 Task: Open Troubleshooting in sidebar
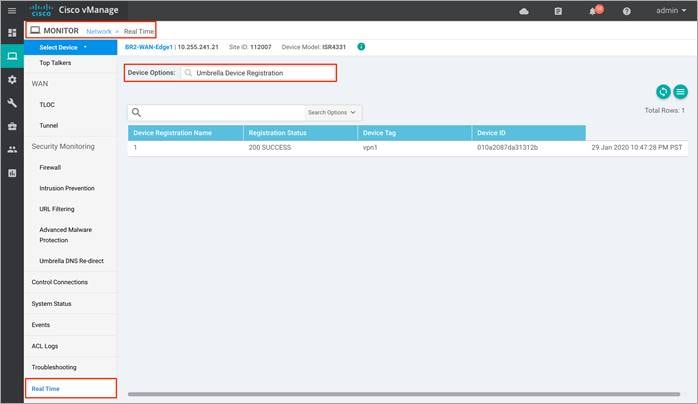(x=54, y=367)
